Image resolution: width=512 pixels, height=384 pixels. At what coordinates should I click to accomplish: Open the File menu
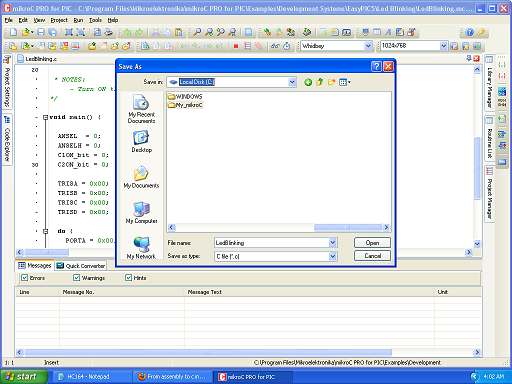click(9, 20)
